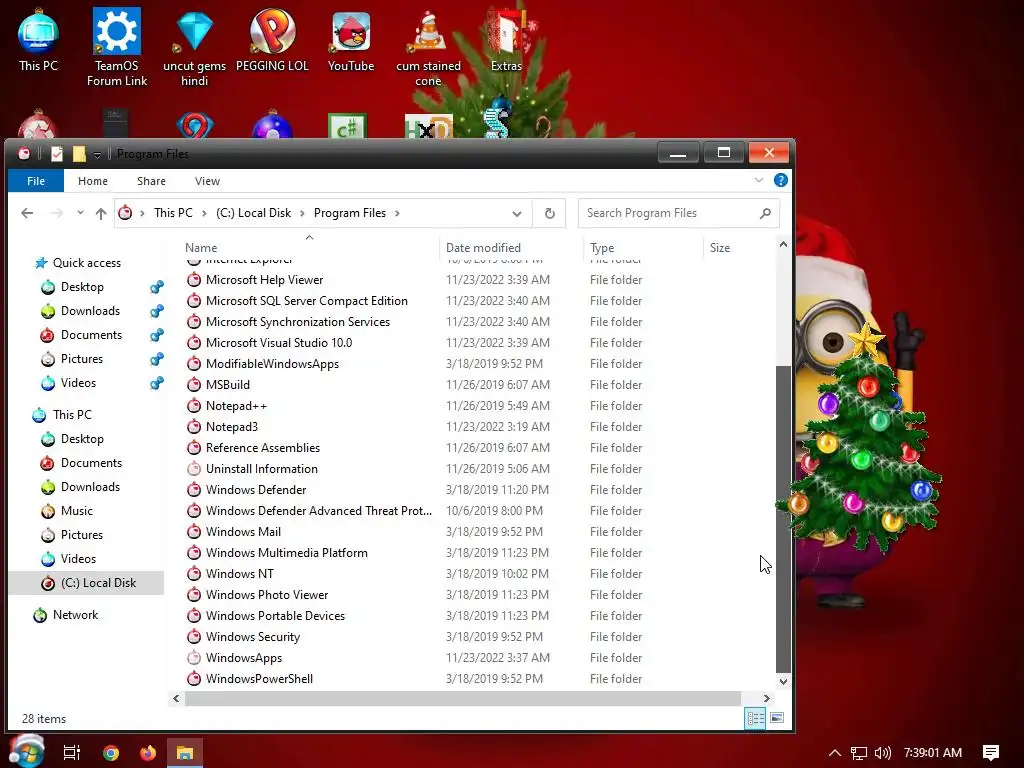The height and width of the screenshot is (768, 1024).
Task: Click the Start button ornament in the taskbar
Action: tap(26, 752)
